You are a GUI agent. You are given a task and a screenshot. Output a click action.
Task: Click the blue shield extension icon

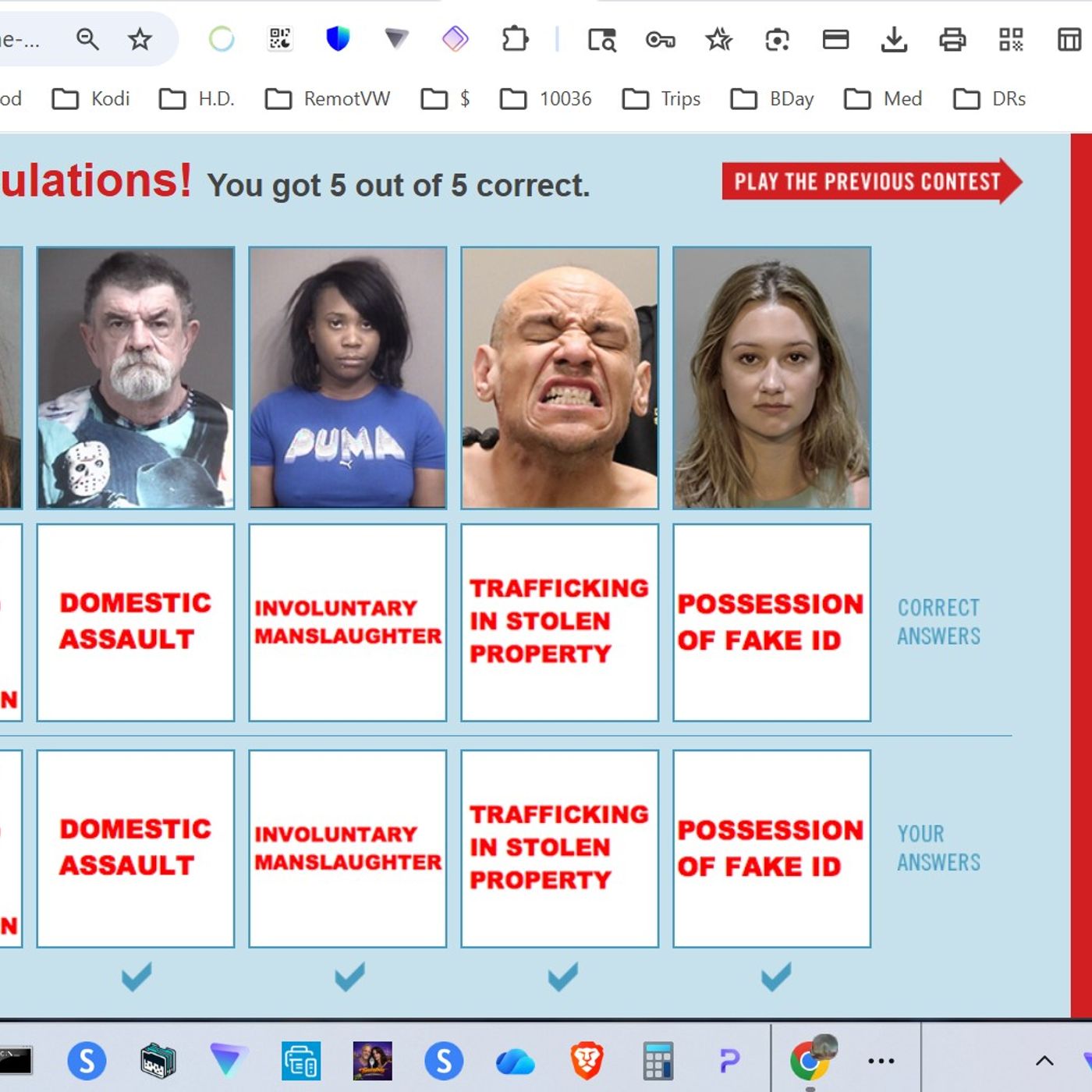coord(338,38)
